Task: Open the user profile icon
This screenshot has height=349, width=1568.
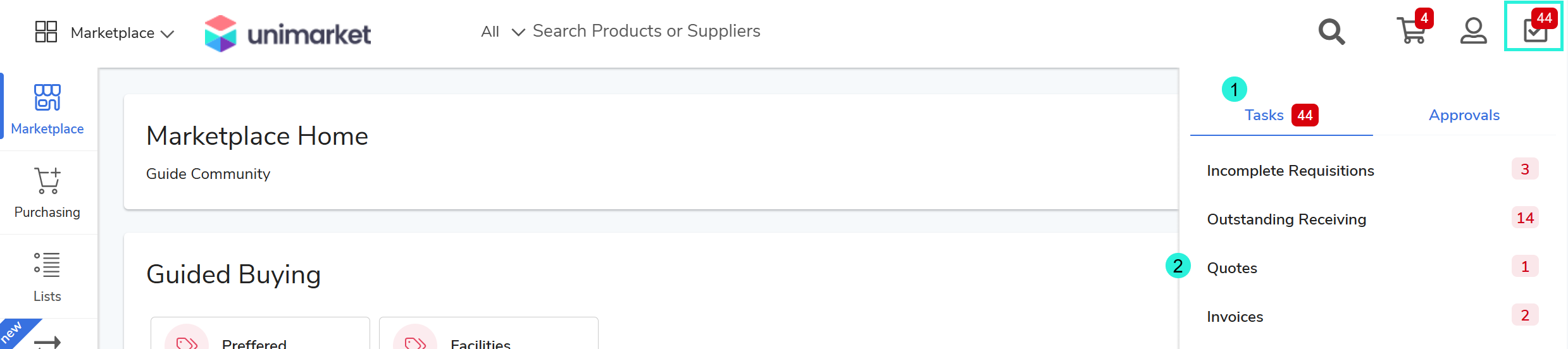Action: click(1473, 31)
